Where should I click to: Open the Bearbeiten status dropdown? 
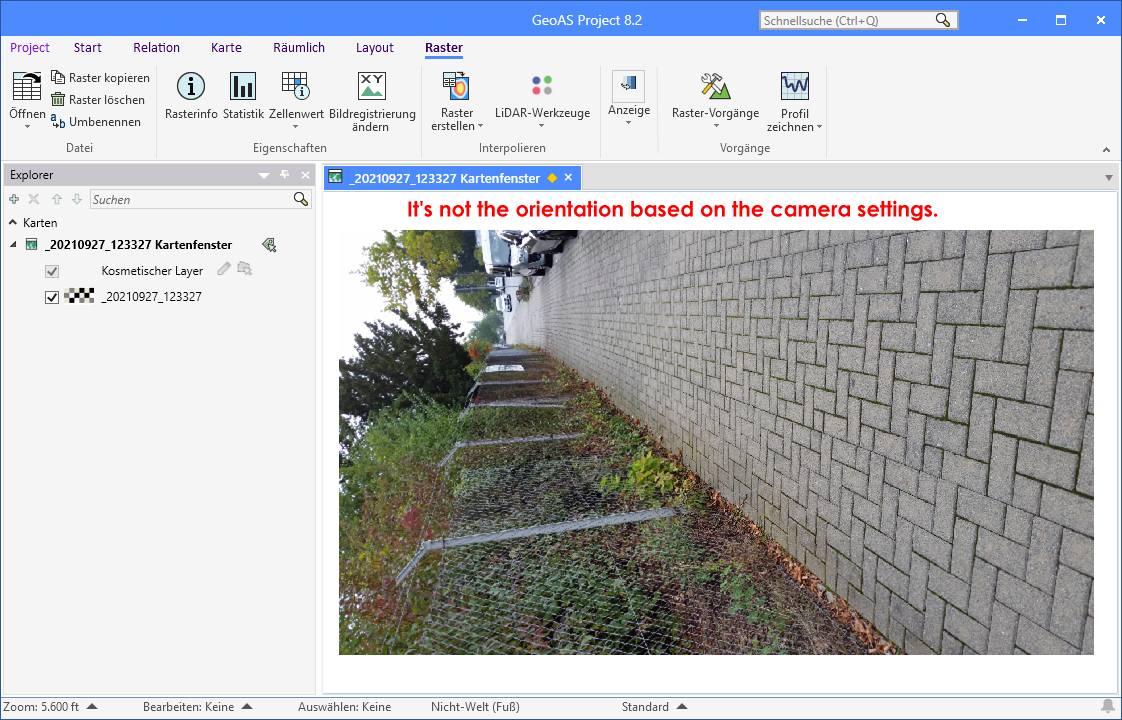[x=247, y=706]
